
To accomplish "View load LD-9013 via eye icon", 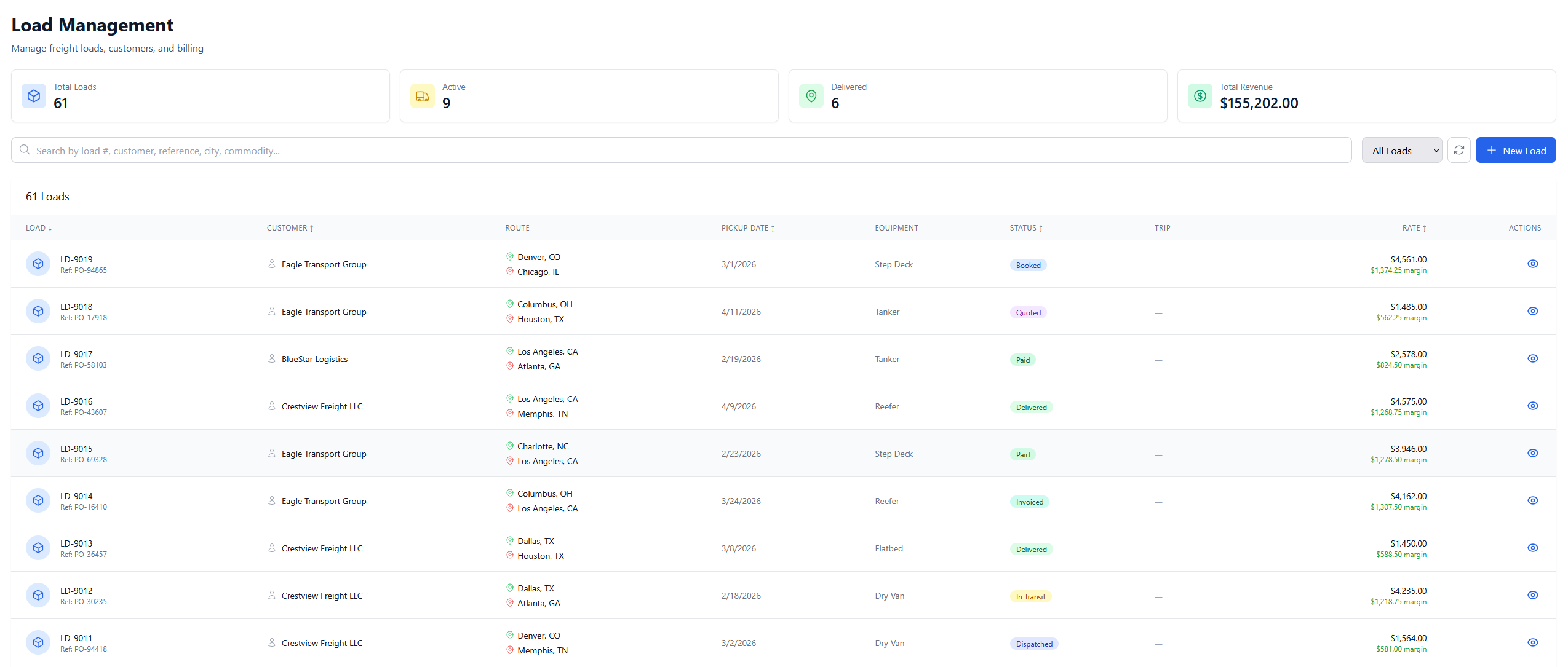I will point(1532,548).
